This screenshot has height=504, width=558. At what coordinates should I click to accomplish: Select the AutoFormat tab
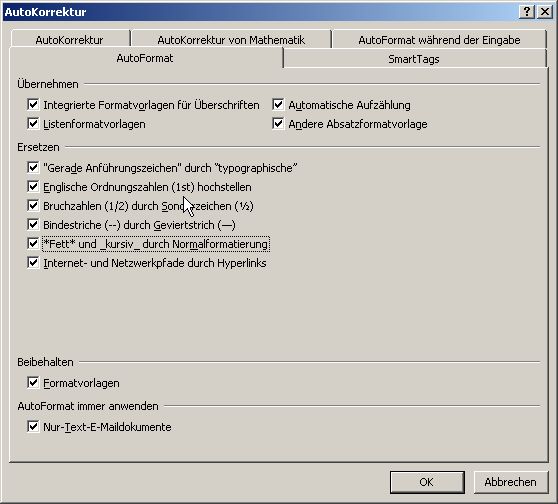pos(145,58)
